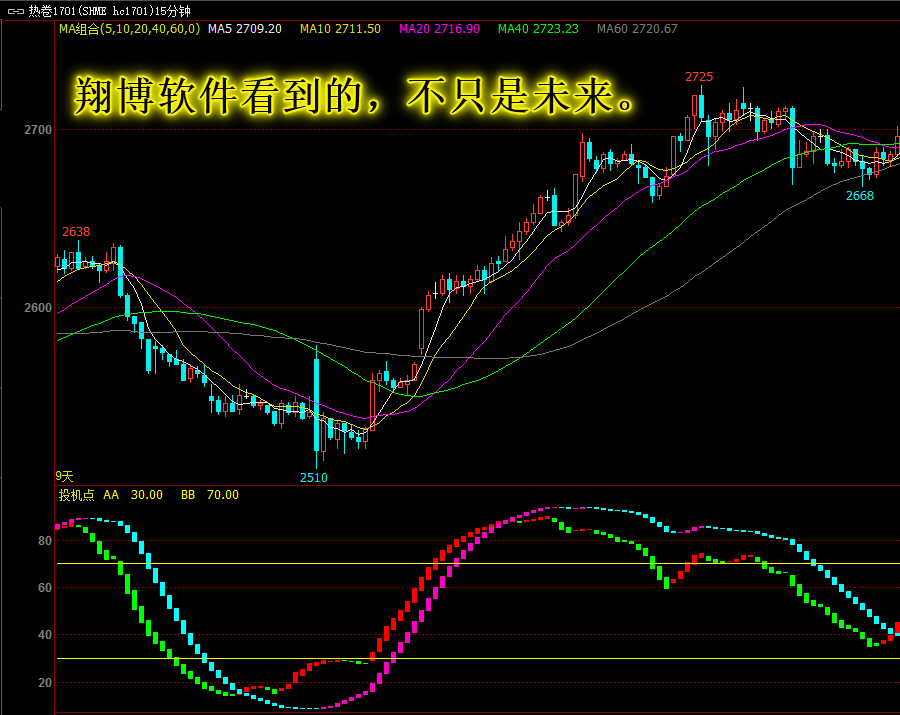
Task: Click the 80 level on oscillator axis
Action: point(45,541)
